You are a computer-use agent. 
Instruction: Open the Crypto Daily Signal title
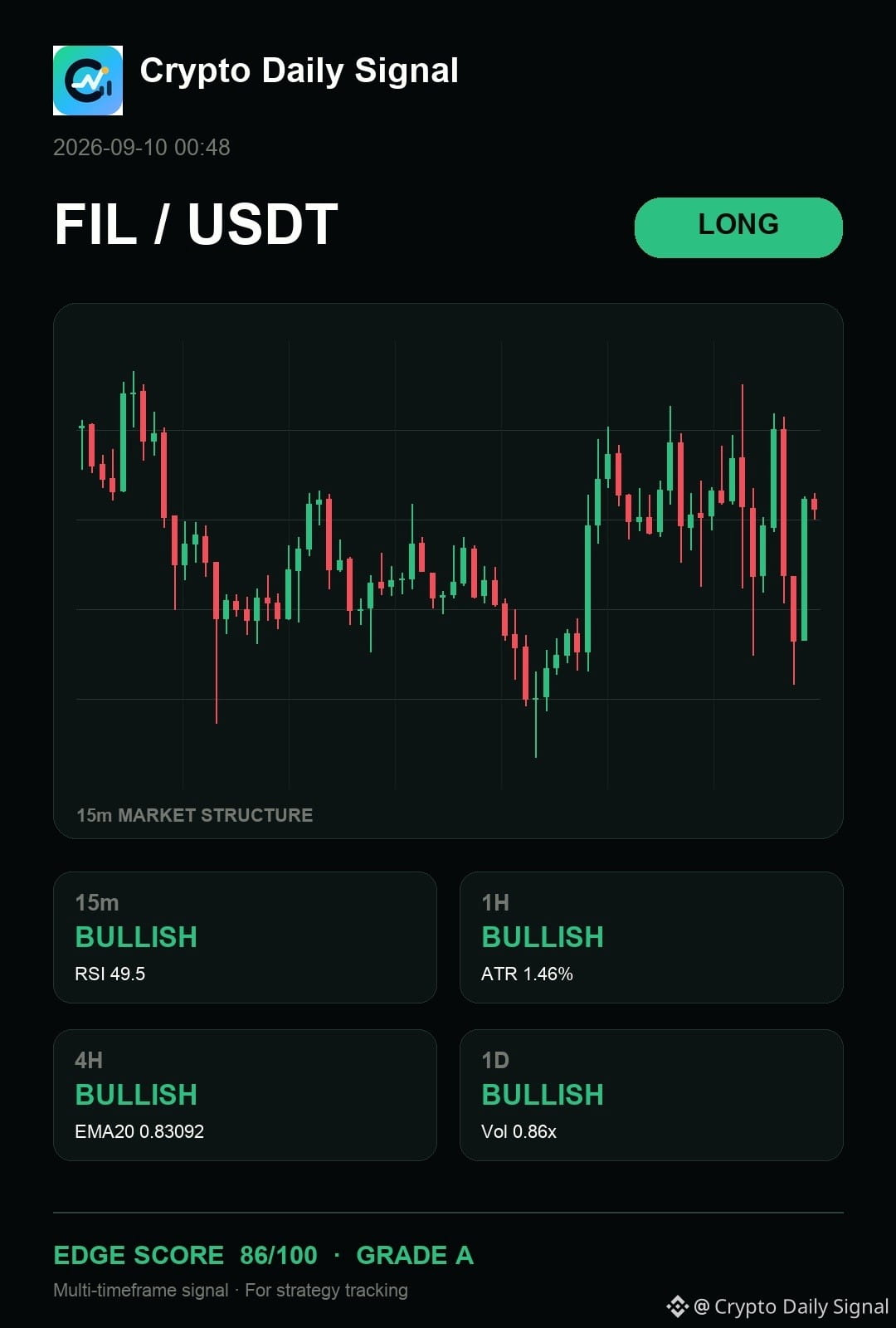299,71
